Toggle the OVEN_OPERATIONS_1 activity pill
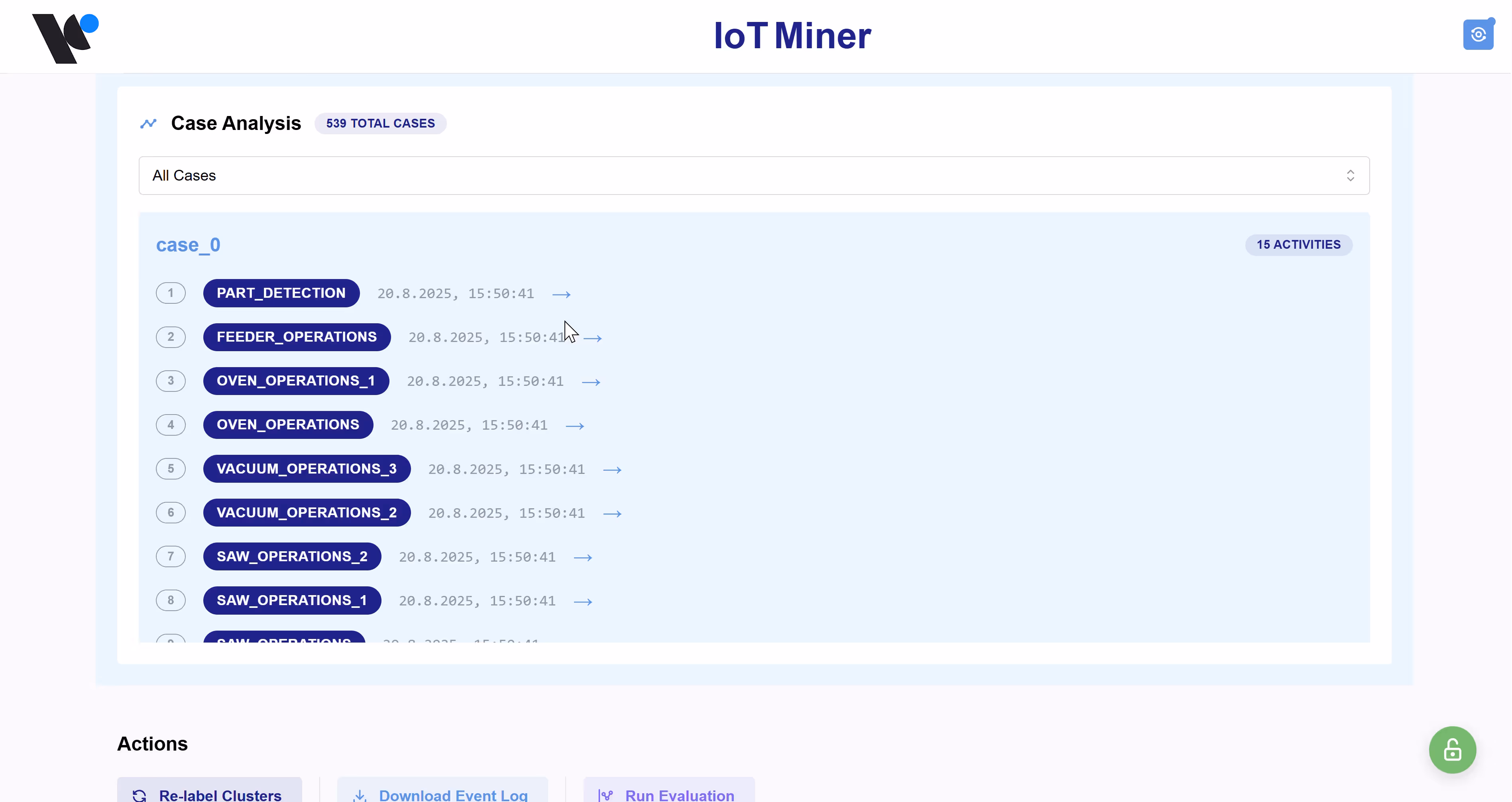The width and height of the screenshot is (1512, 802). 296,380
